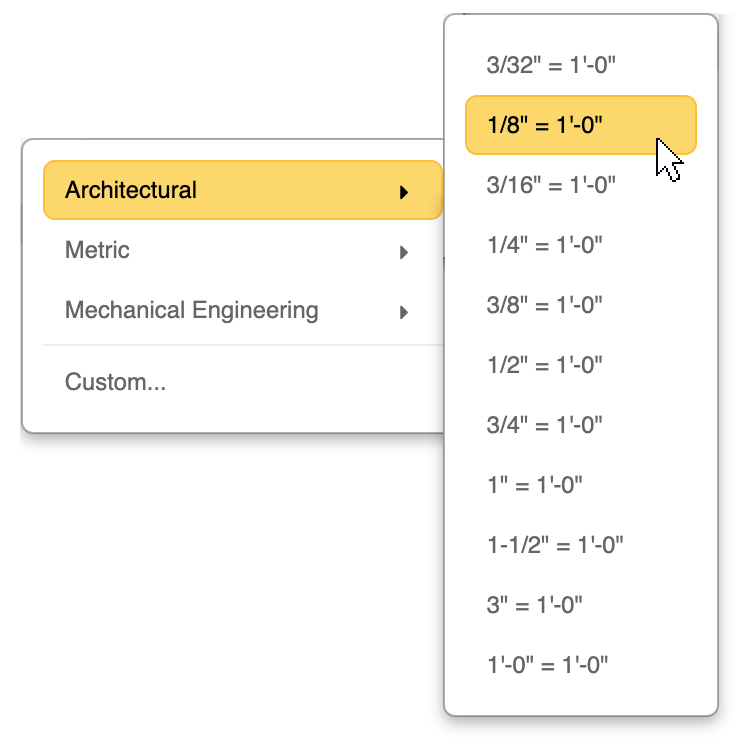Pick the 3/16" = 1'-0" scale
Screen dimensions: 756x753
click(x=551, y=185)
